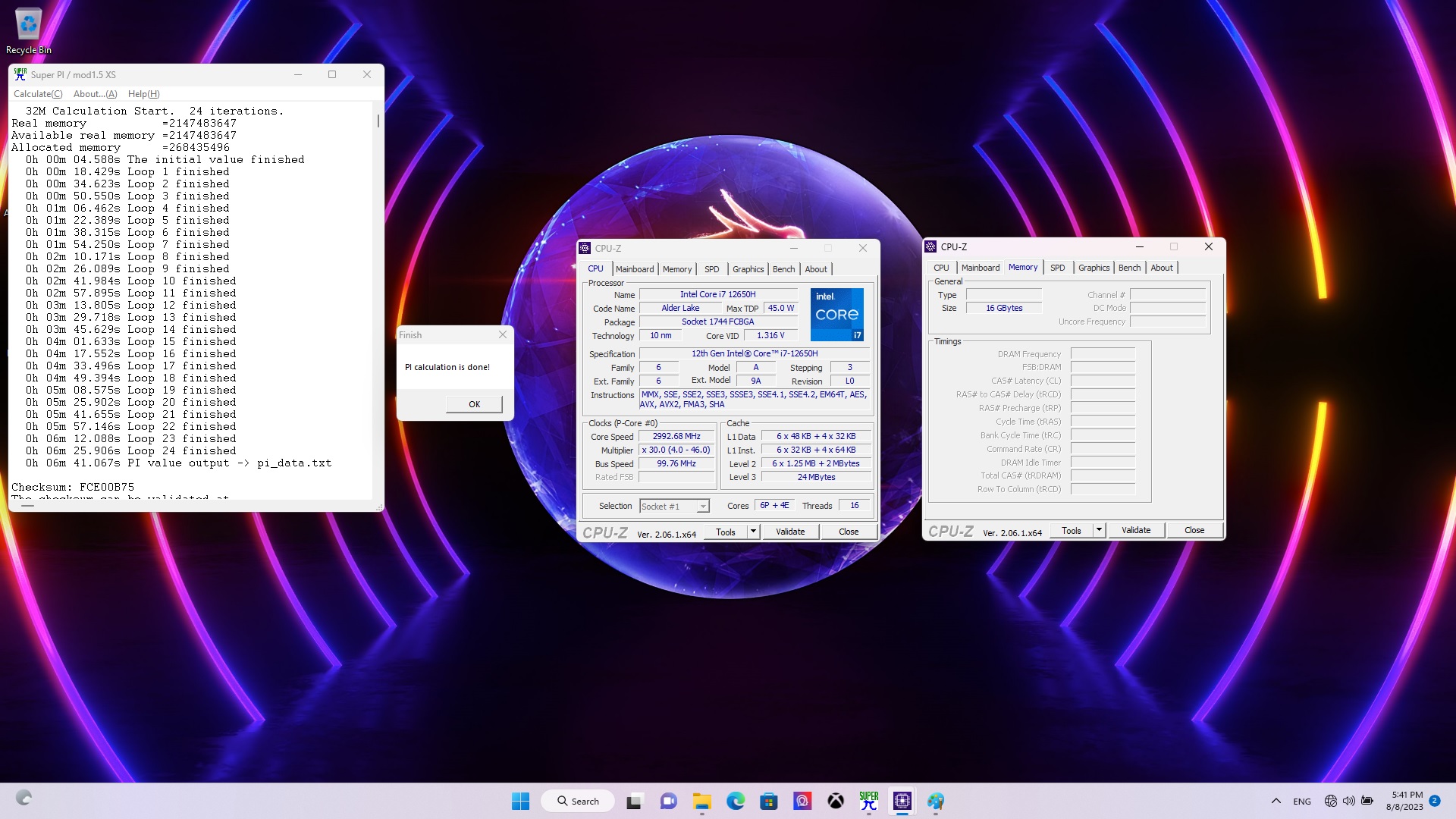Select the Graphics tab in the Memory window
Viewport: 1456px width, 819px height.
pos(1094,268)
